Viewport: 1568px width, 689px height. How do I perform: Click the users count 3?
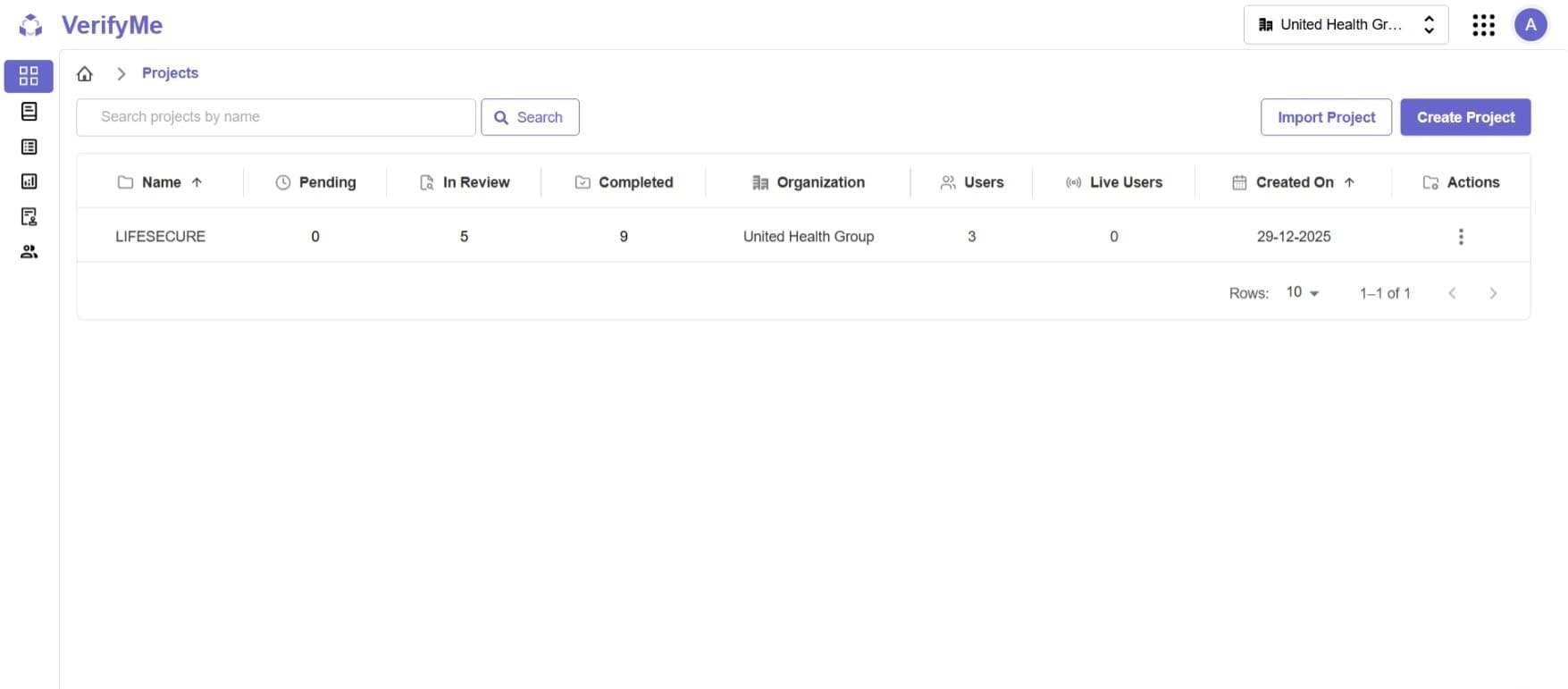pos(972,237)
